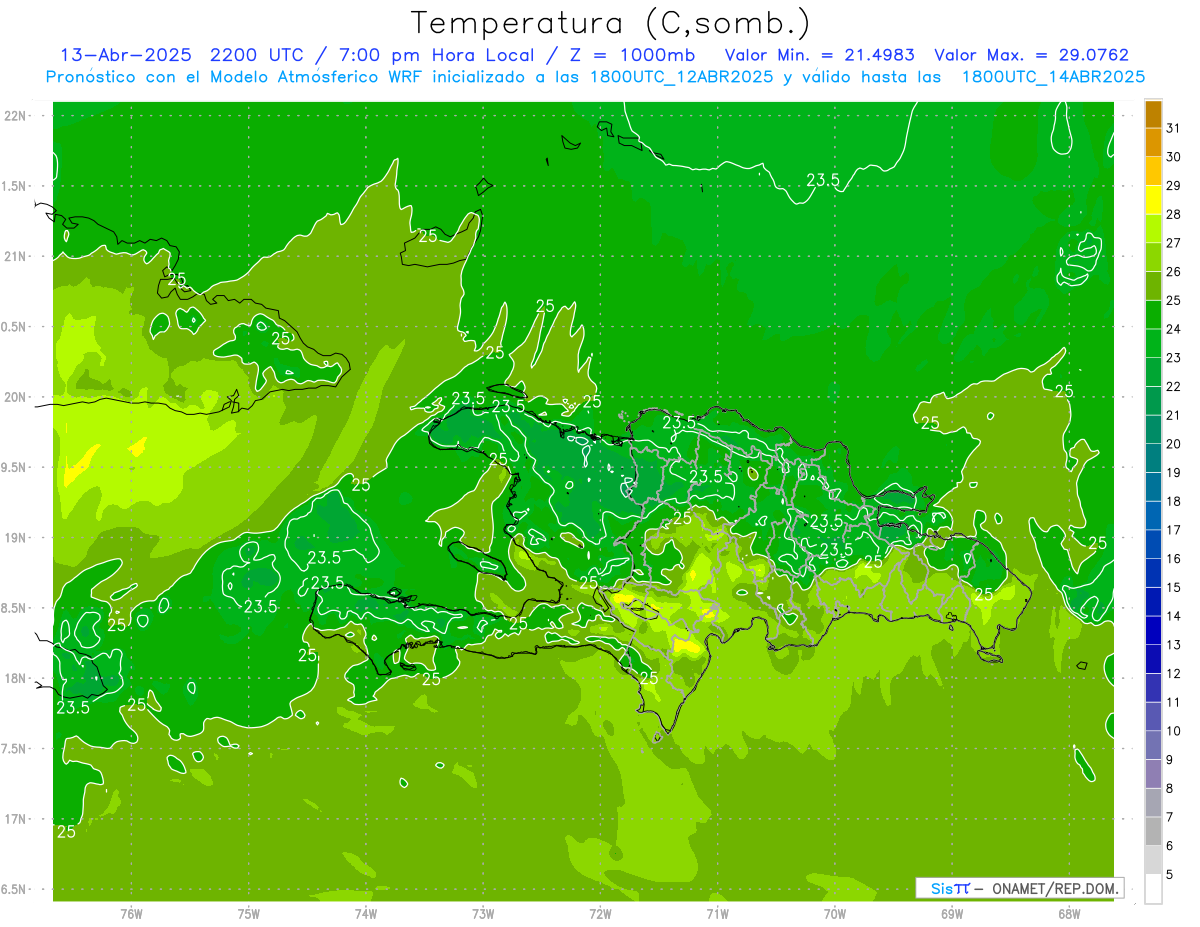Click the "71W" longitude axis label
The width and height of the screenshot is (1200, 927).
coord(717,914)
